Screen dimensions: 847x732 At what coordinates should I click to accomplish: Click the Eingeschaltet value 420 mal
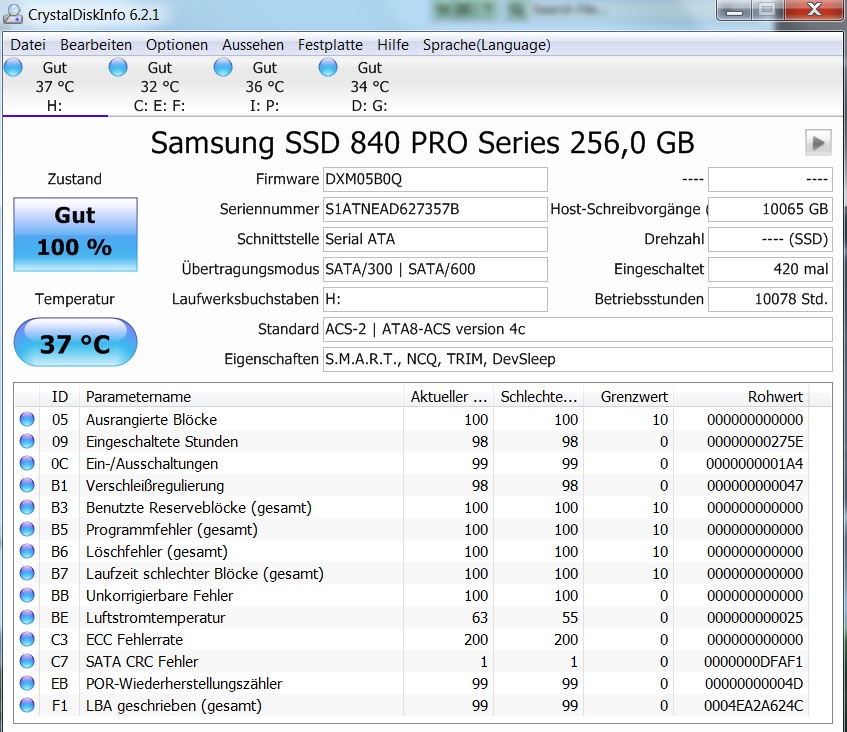(770, 269)
